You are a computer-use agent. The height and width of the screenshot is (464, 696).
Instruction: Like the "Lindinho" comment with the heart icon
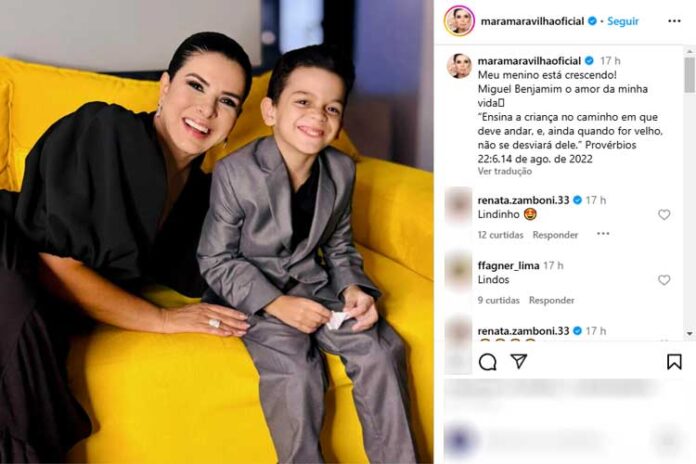pyautogui.click(x=664, y=214)
